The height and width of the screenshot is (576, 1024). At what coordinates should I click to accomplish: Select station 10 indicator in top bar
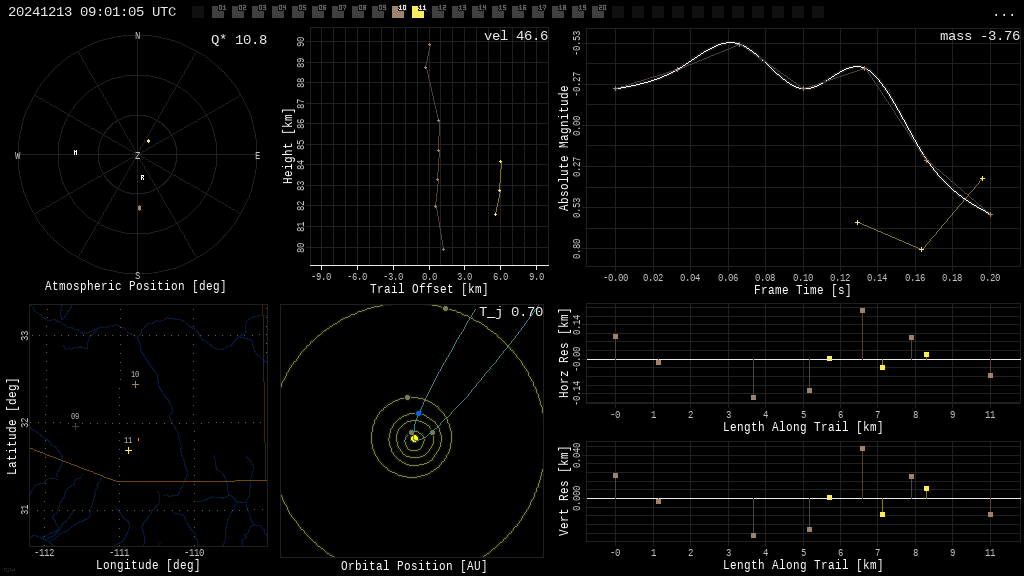pyautogui.click(x=398, y=12)
